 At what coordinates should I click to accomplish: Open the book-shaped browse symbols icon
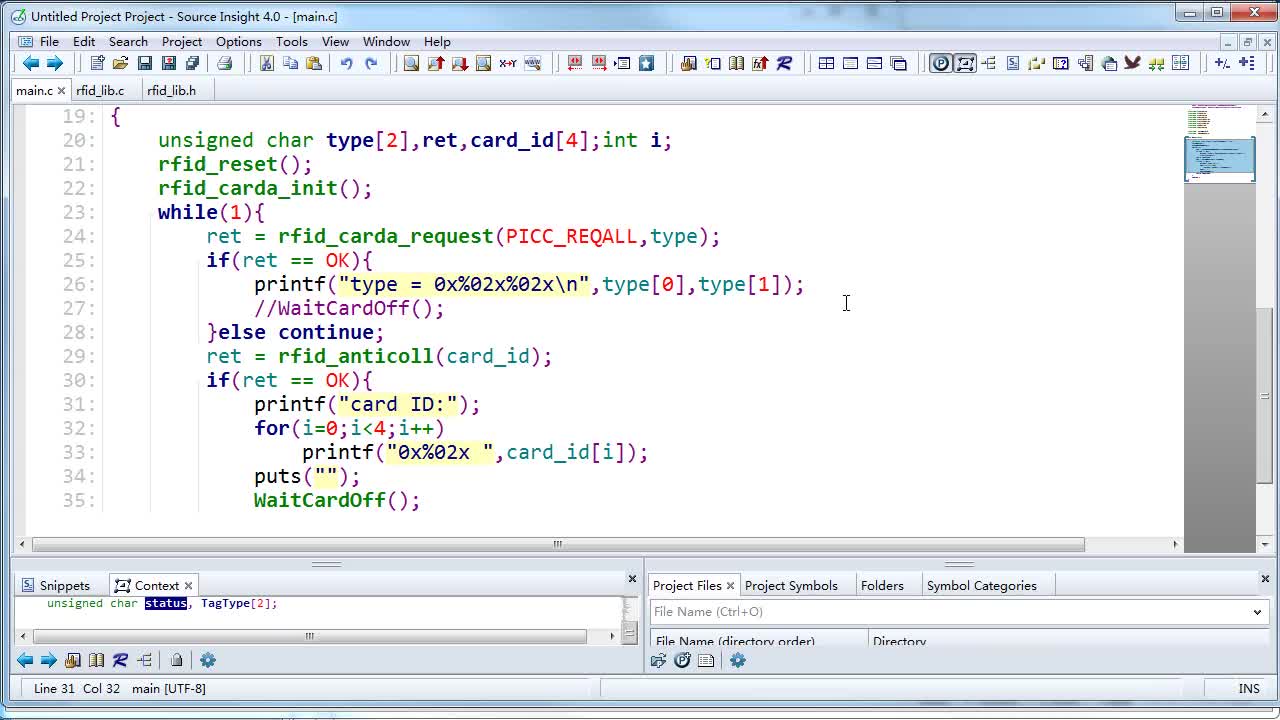737,63
